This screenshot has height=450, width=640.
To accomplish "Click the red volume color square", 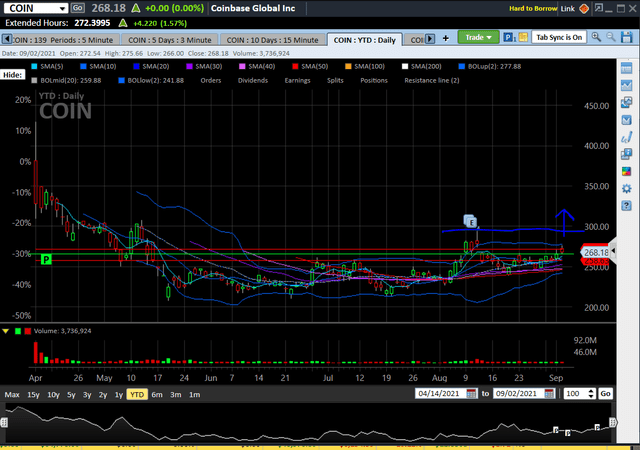I will point(27,331).
